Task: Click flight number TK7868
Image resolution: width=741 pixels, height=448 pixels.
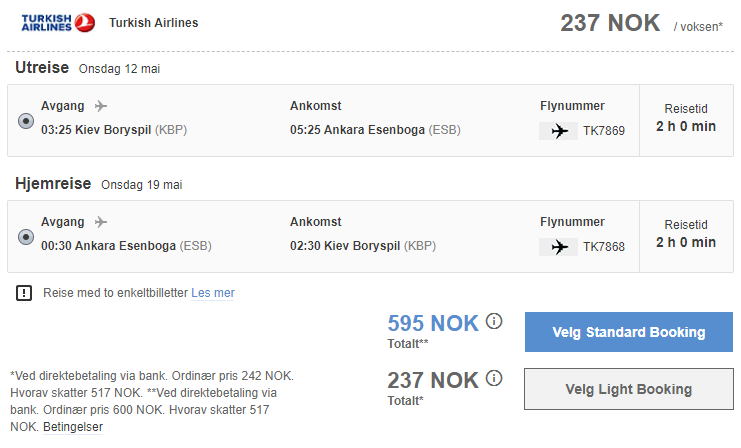Action: coord(604,247)
